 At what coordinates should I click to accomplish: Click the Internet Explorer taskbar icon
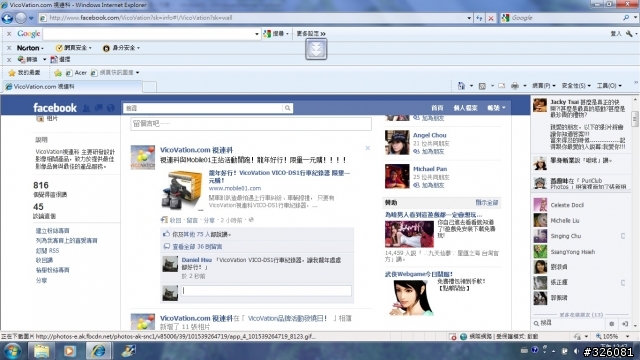(x=98, y=351)
